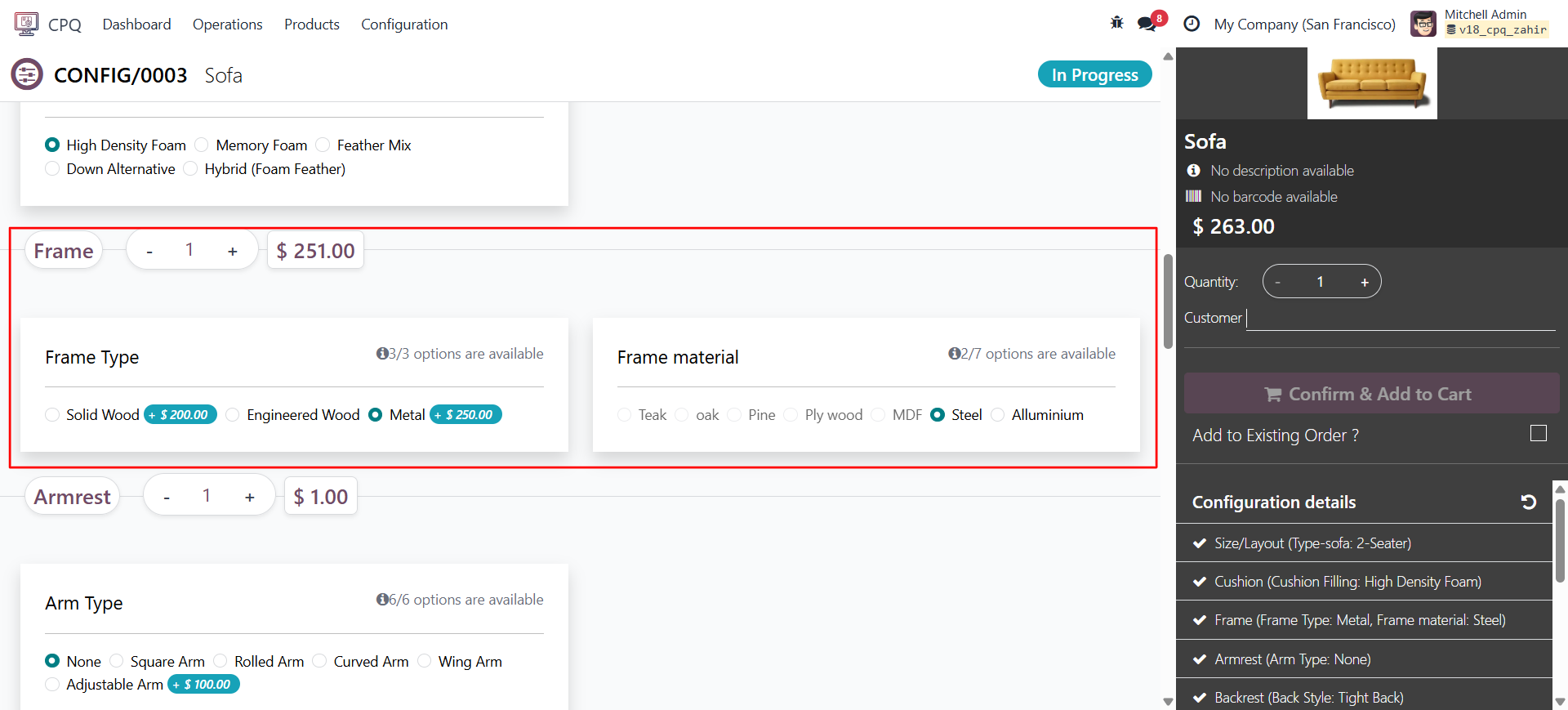Click the + $ 200.00 Solid Wood price tag
Viewport: 1568px width, 710px height.
[x=180, y=414]
